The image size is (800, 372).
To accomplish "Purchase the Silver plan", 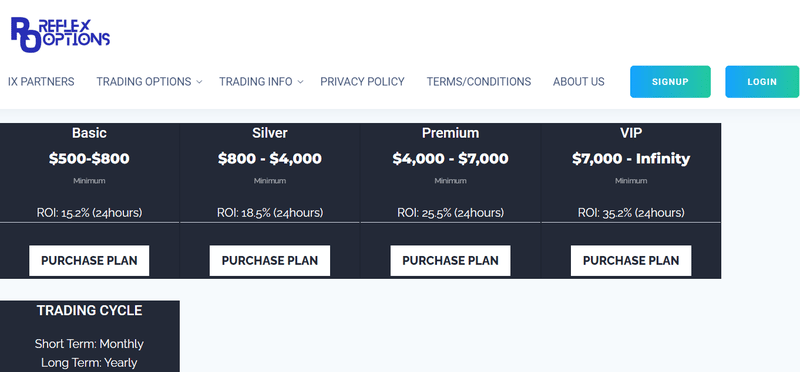I will [x=270, y=261].
